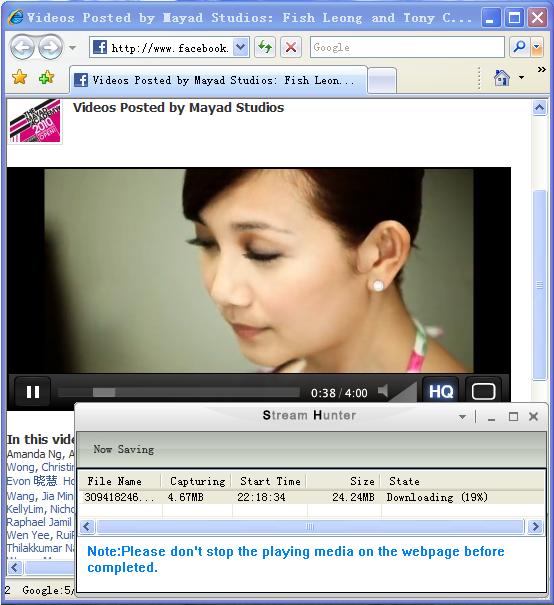This screenshot has width=554, height=605.
Task: Close the Internet Explorer window
Action: 537,18
